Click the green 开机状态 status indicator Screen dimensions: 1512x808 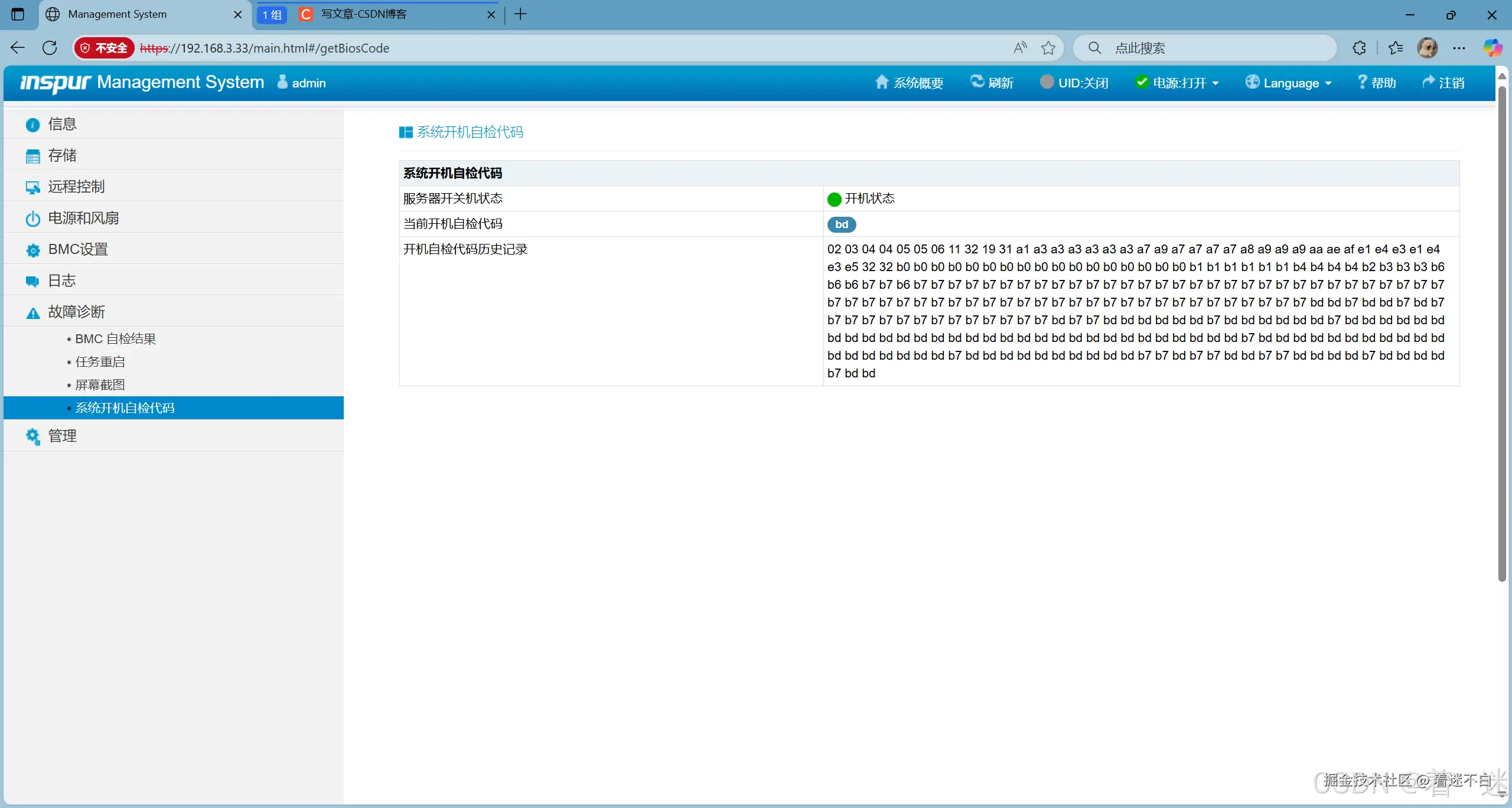coord(834,199)
